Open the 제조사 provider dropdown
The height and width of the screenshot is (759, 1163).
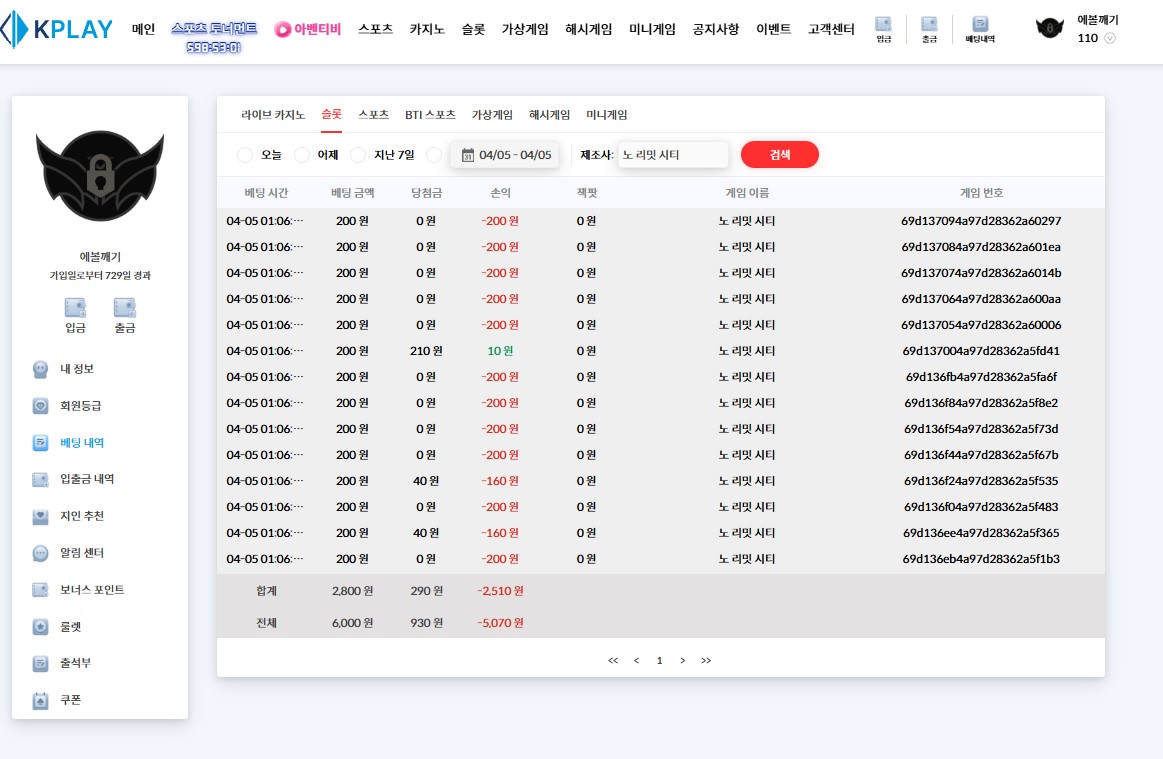(x=672, y=155)
